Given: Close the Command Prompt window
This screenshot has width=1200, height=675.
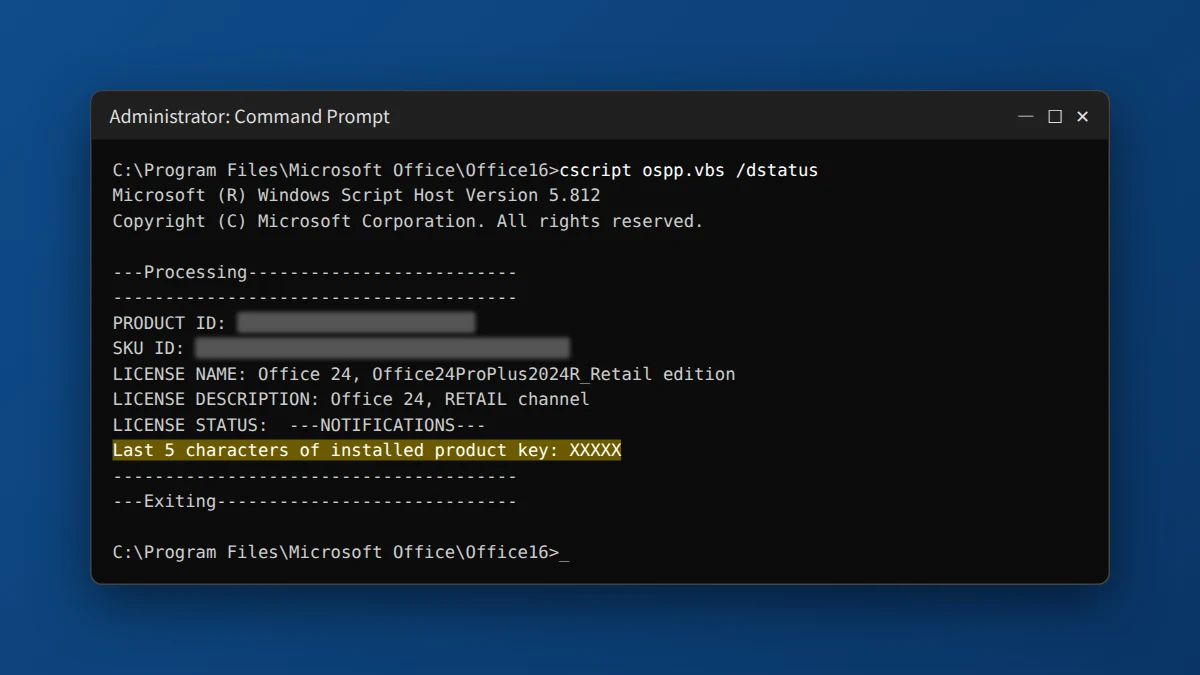Looking at the screenshot, I should click(1082, 117).
